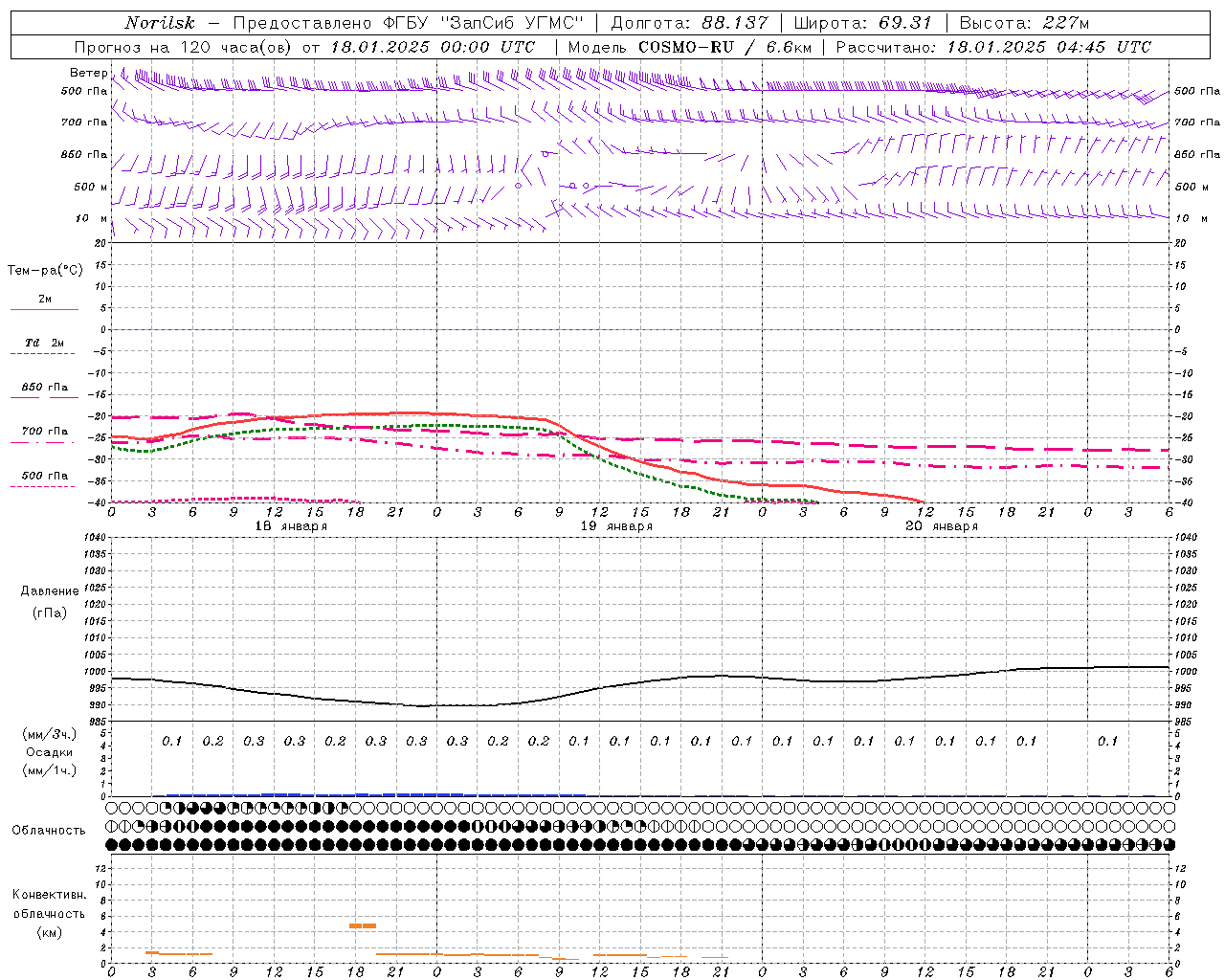This screenshot has height=980, width=1225.
Task: Click the '(км)' convective cloud unit
Action: pos(50,932)
